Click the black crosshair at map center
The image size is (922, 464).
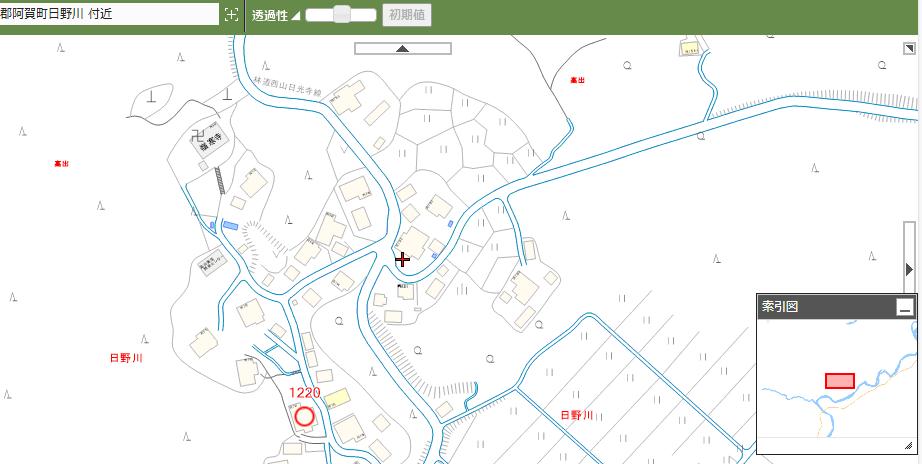(402, 260)
